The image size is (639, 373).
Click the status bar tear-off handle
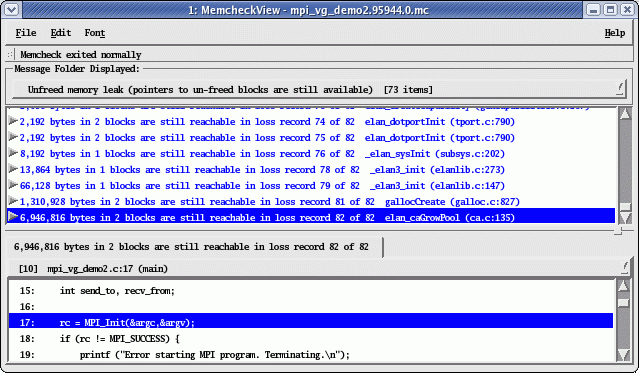click(x=10, y=55)
